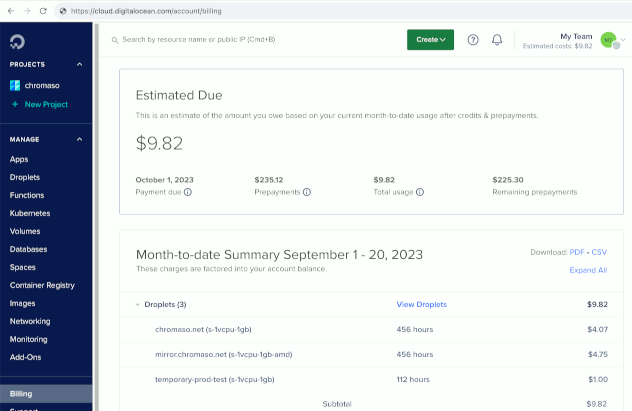Click the $225.30 remaining prepayments amount
Image resolution: width=632 pixels, height=411 pixels.
pyautogui.click(x=508, y=180)
